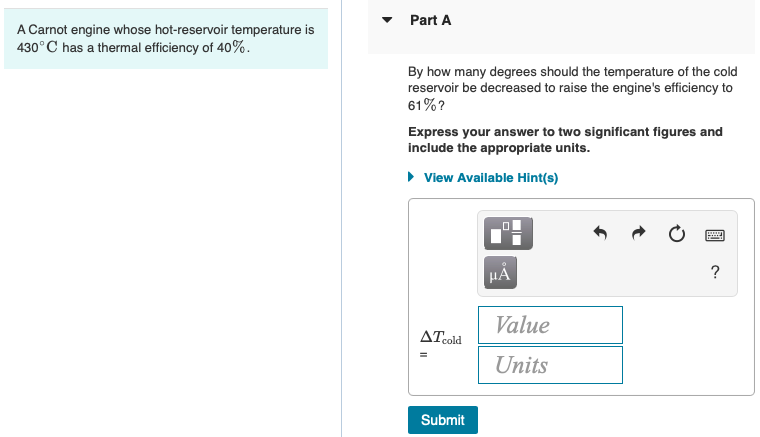Collapse Part A using the black triangle
This screenshot has height=437, width=760.
[386, 20]
